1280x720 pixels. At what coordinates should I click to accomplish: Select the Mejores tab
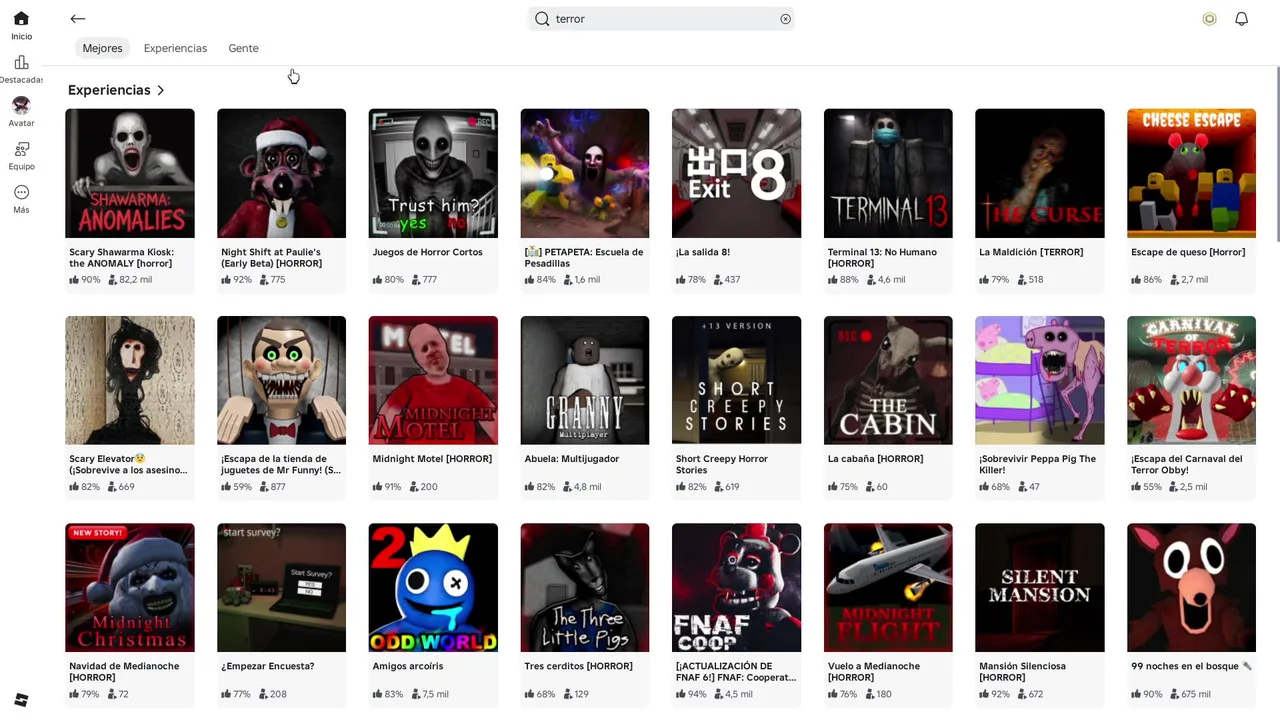pyautogui.click(x=102, y=48)
